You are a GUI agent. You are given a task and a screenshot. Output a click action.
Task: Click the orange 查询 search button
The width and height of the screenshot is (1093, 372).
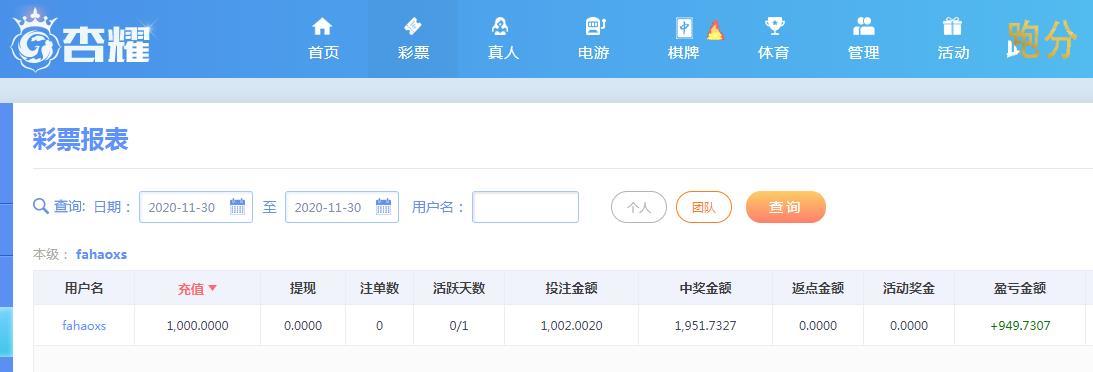coord(786,207)
